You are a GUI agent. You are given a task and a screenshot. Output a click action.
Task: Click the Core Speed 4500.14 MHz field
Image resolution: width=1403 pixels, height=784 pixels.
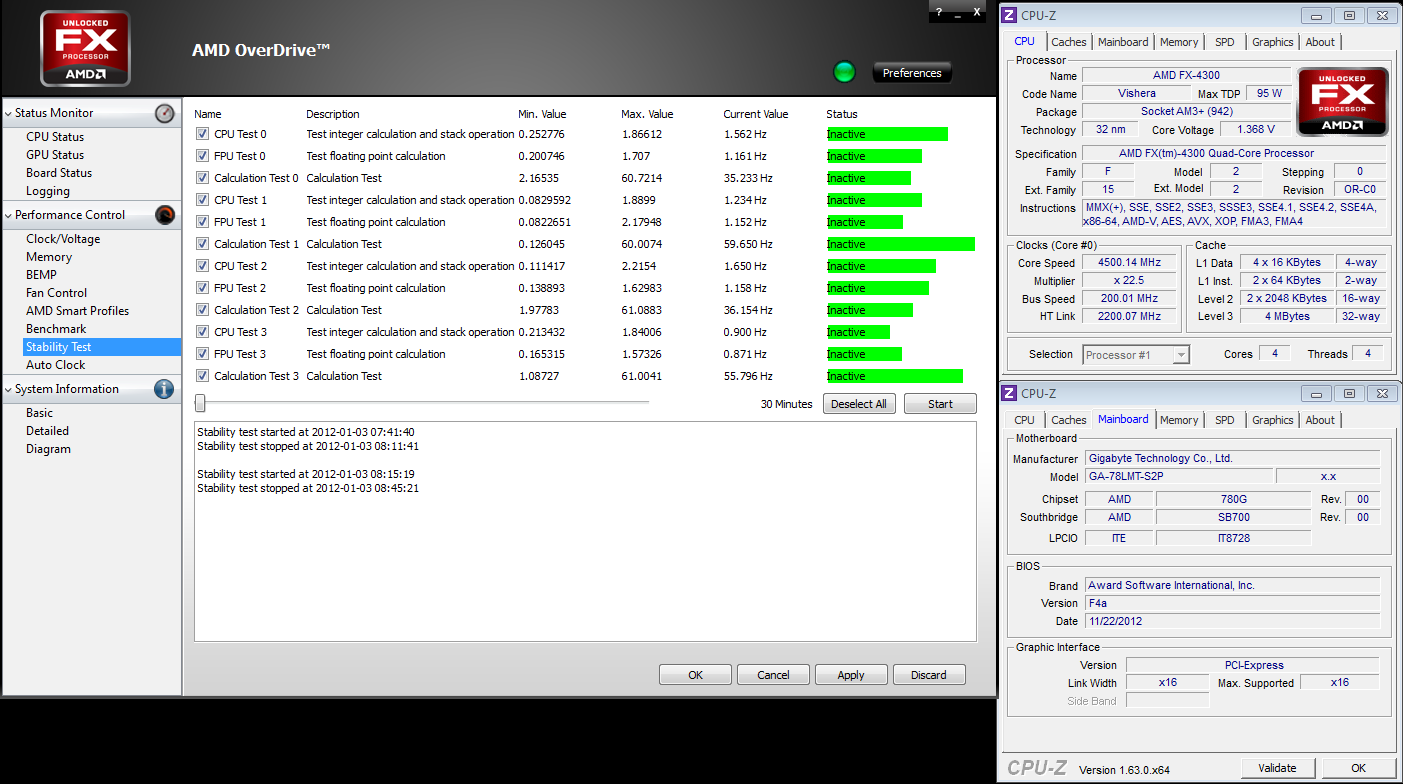coord(1130,263)
